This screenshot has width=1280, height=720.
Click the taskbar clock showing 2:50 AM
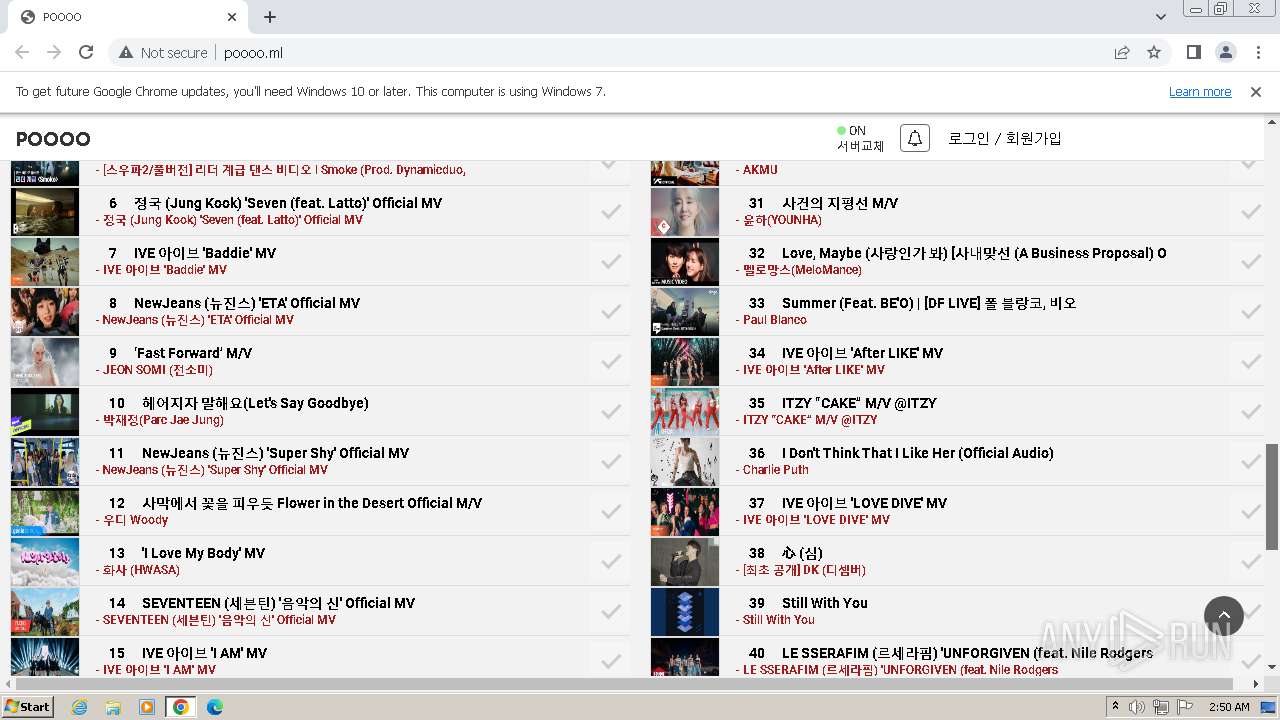(1229, 707)
